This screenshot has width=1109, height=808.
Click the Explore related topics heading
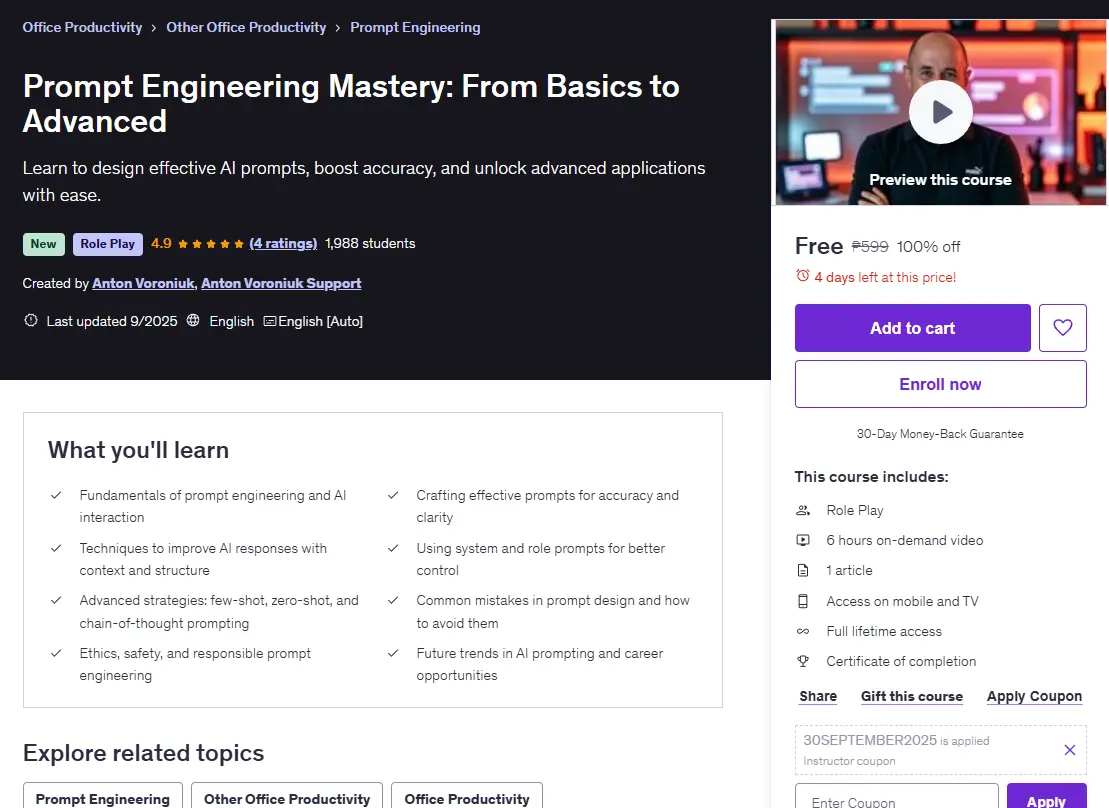point(143,753)
